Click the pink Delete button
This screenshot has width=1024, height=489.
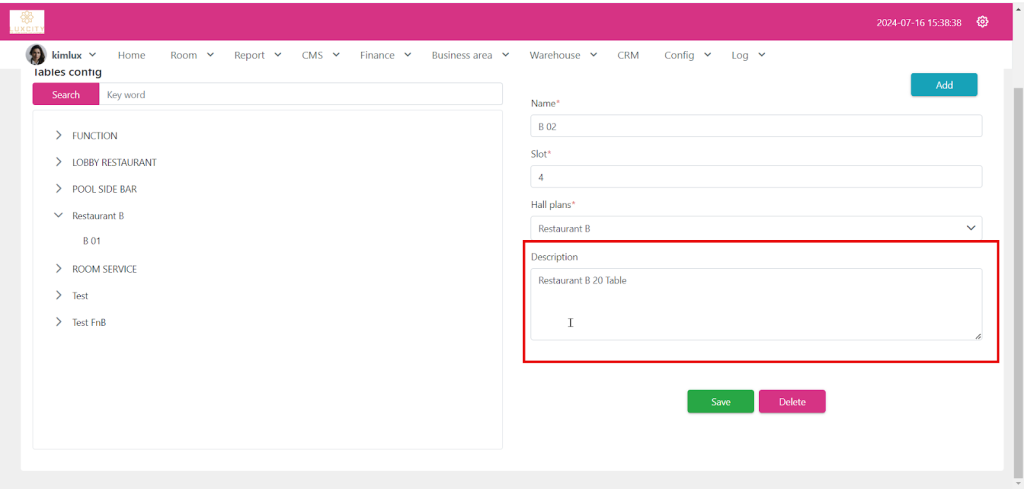point(792,401)
